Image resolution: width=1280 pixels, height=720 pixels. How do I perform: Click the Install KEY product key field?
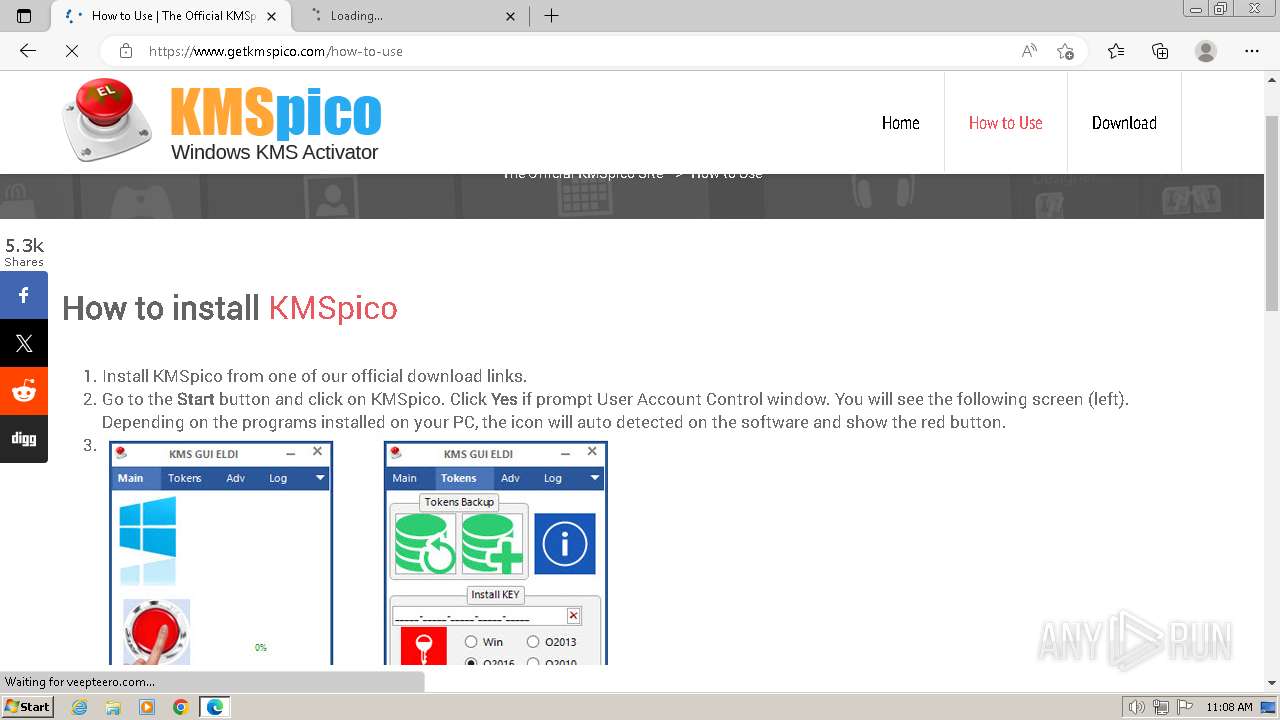point(479,616)
